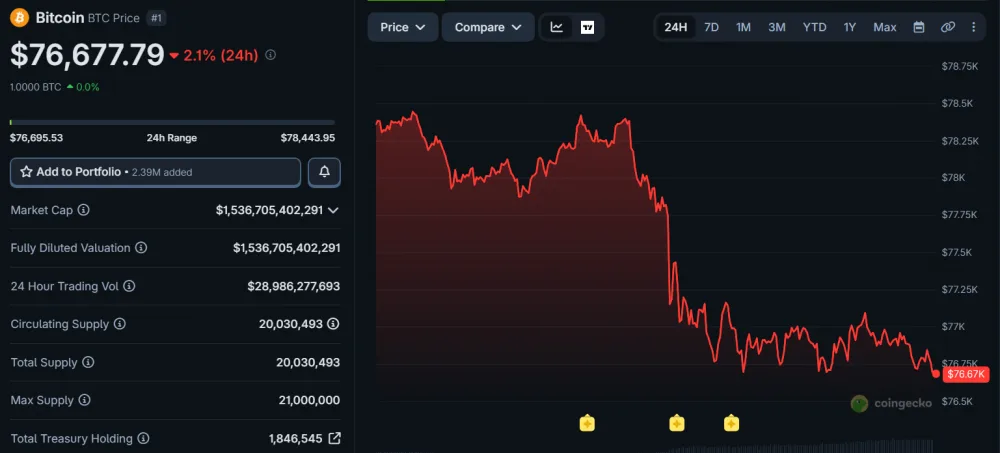Click the $76,677.79 price text
The width and height of the screenshot is (1000, 453).
click(87, 56)
